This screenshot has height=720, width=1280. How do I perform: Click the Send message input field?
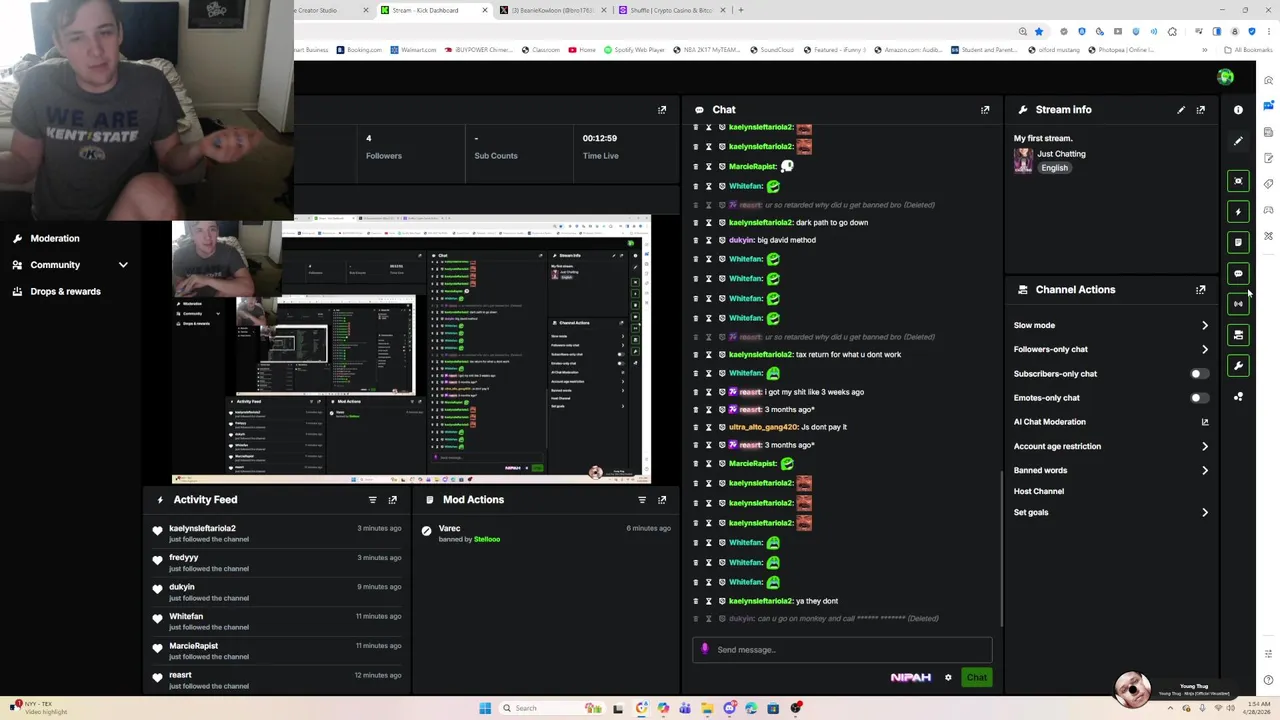[x=842, y=650]
